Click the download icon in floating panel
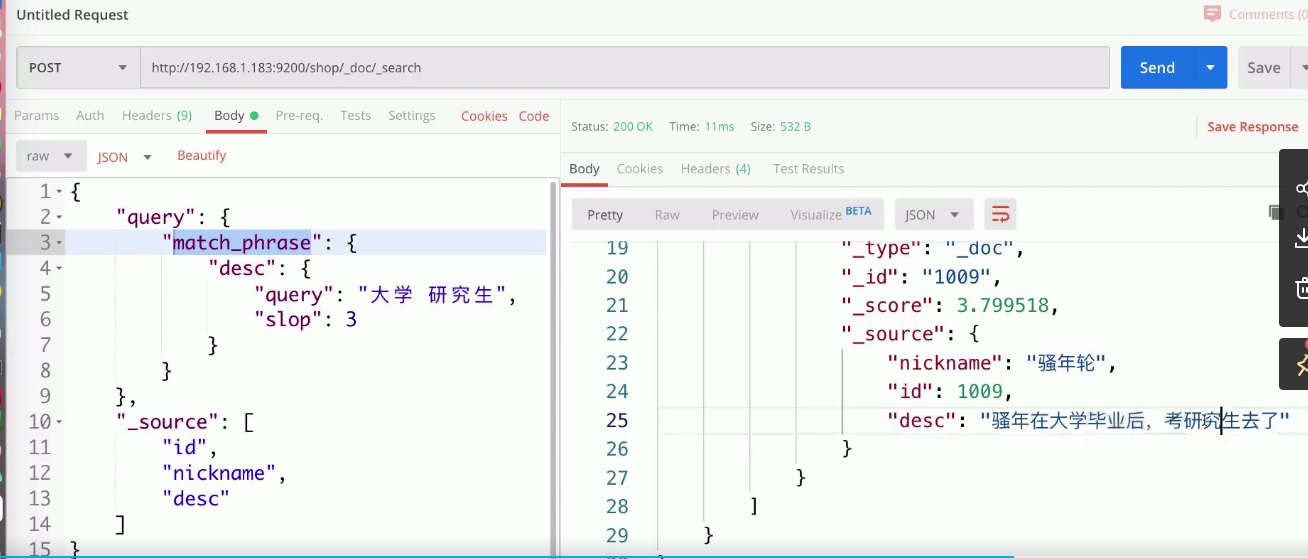The image size is (1308, 559). click(x=1301, y=238)
